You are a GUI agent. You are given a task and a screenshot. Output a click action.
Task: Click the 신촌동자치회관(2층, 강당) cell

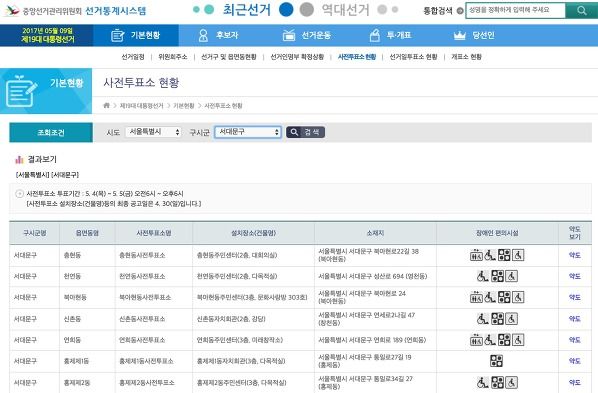[x=231, y=319]
